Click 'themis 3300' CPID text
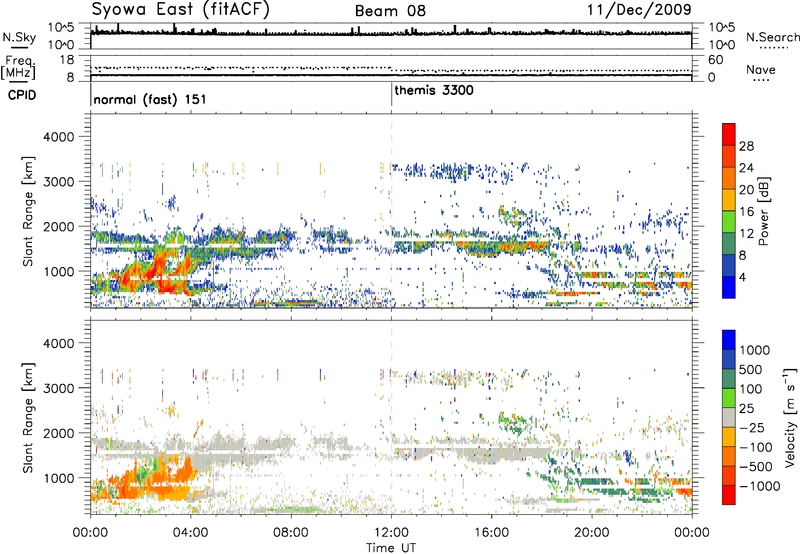Image resolution: width=800 pixels, height=554 pixels. coord(434,90)
